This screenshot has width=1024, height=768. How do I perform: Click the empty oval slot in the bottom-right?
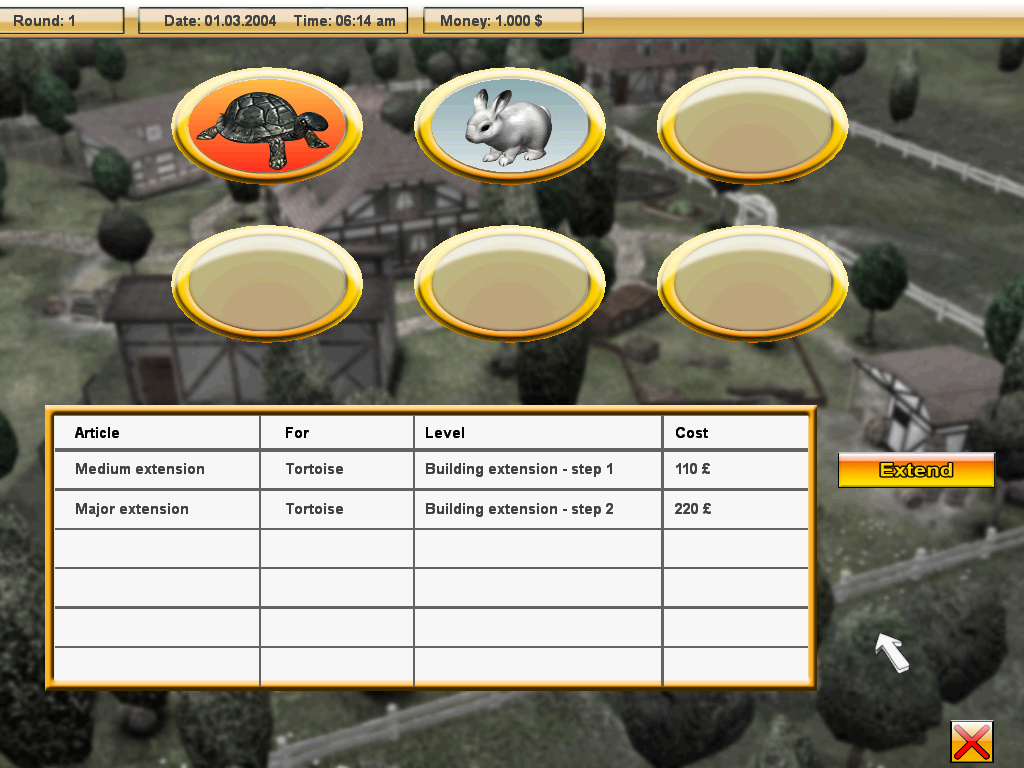click(752, 285)
